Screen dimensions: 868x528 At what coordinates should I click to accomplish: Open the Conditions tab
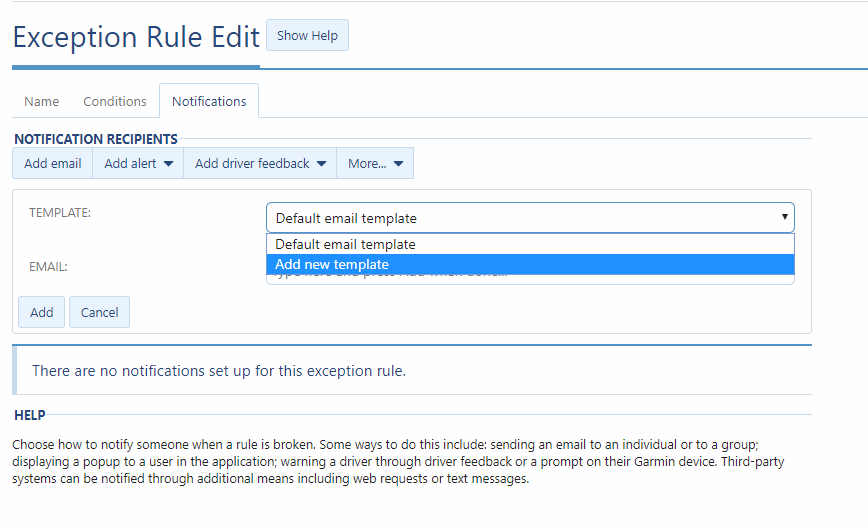(x=115, y=102)
